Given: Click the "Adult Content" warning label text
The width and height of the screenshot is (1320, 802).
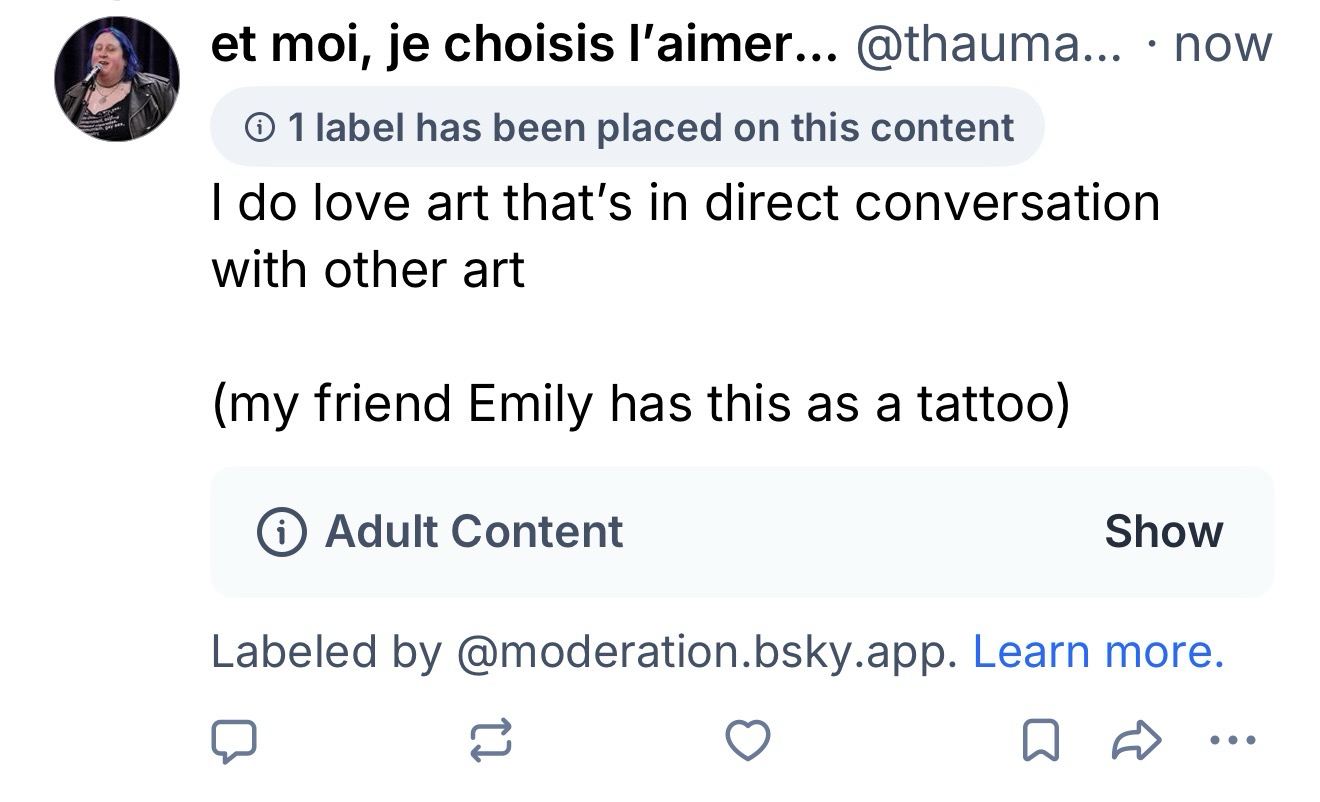Looking at the screenshot, I should click(x=473, y=531).
